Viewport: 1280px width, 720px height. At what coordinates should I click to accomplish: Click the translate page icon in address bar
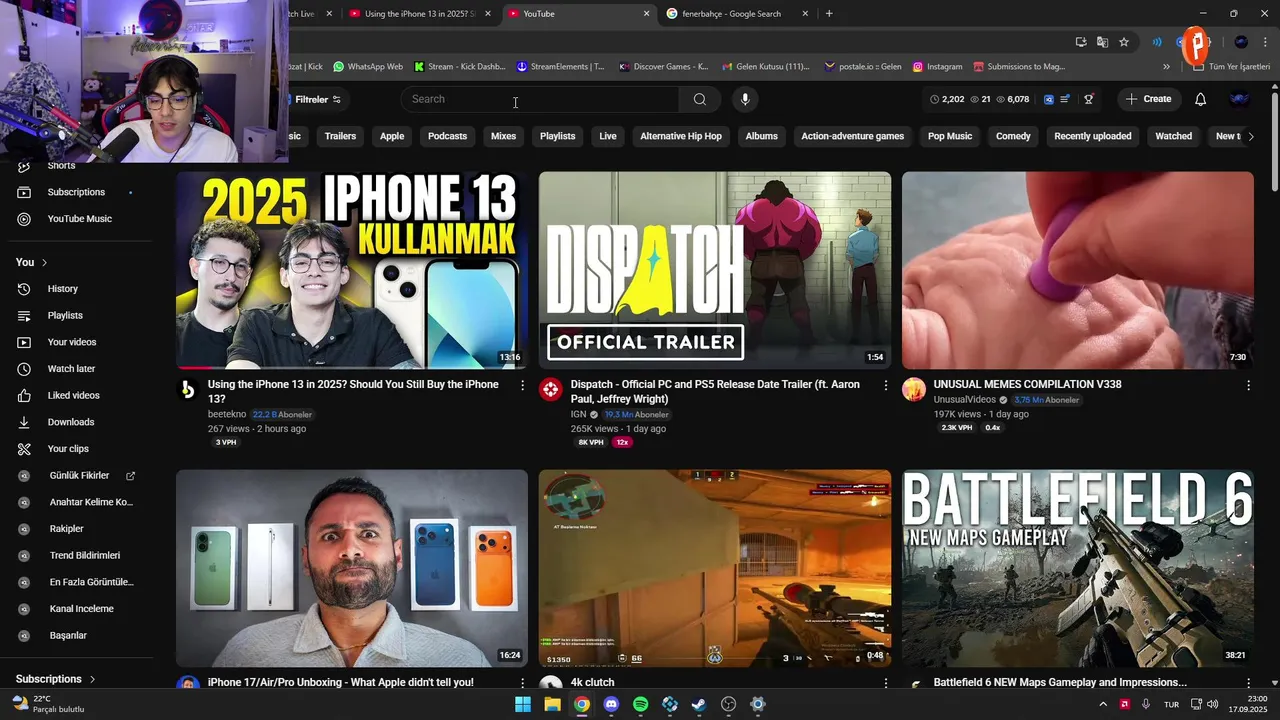coord(1102,42)
